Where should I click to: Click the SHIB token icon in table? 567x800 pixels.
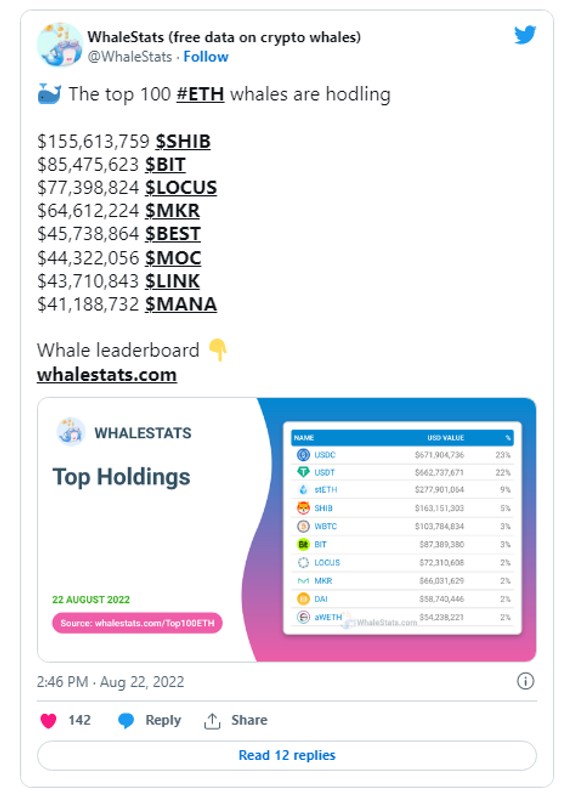(x=303, y=508)
